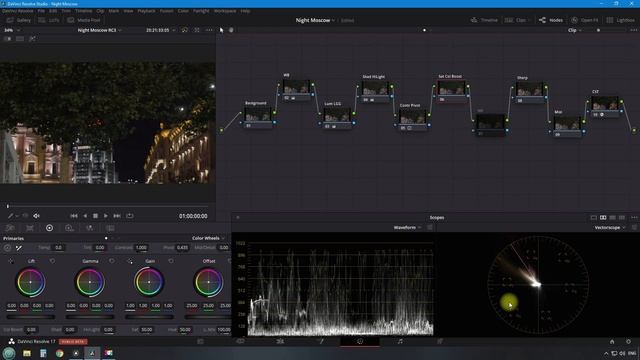Toggle the Lightbox view
Image resolution: width=640 pixels, height=360 pixels.
click(620, 20)
